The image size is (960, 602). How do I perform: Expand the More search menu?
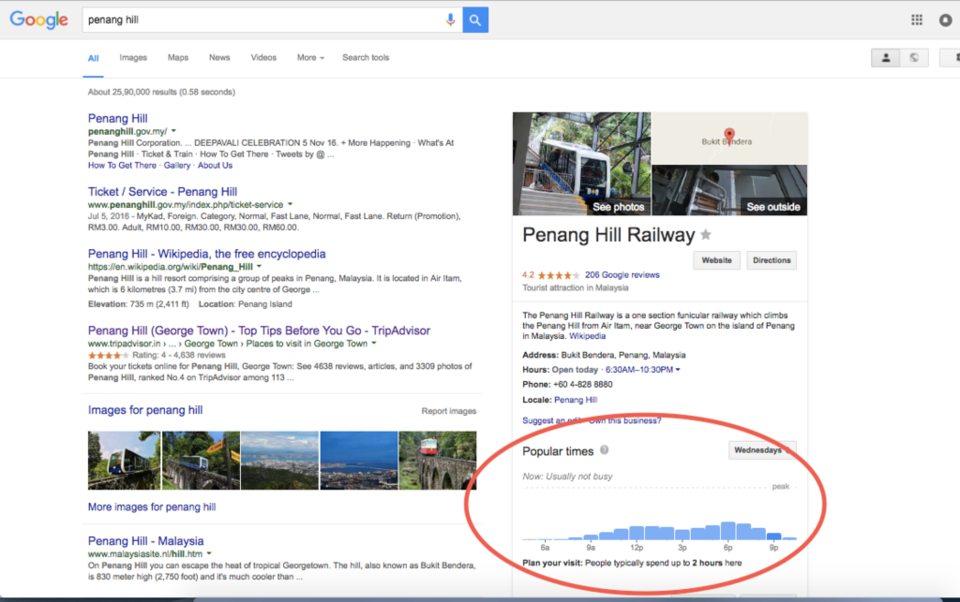click(x=310, y=58)
